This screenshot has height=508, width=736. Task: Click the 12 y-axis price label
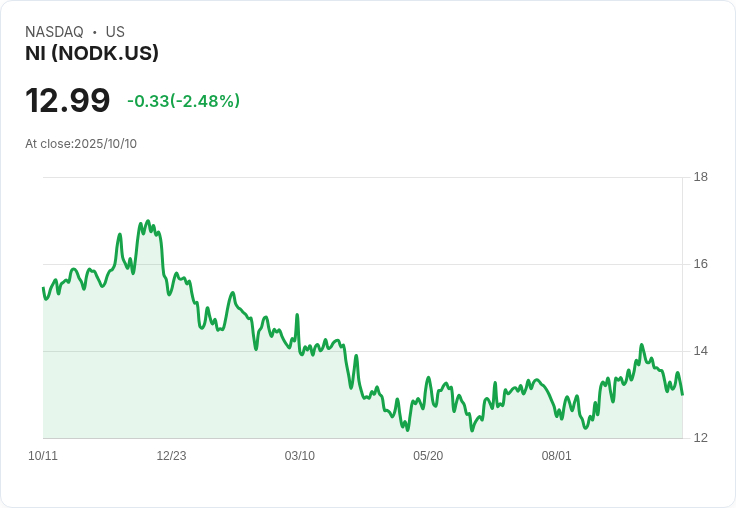click(x=701, y=438)
